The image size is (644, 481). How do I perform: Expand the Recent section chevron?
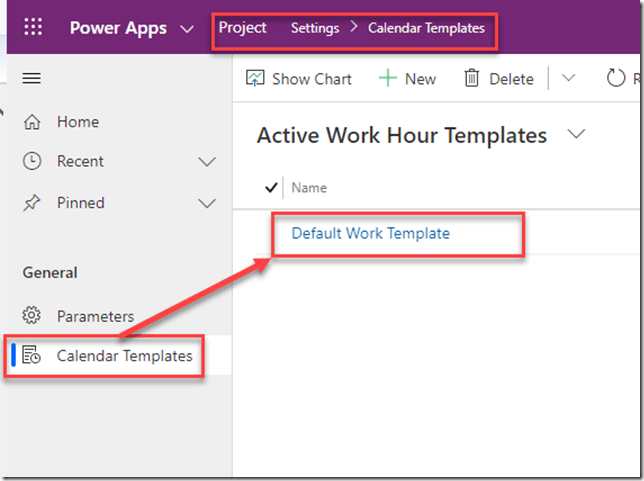pos(207,161)
